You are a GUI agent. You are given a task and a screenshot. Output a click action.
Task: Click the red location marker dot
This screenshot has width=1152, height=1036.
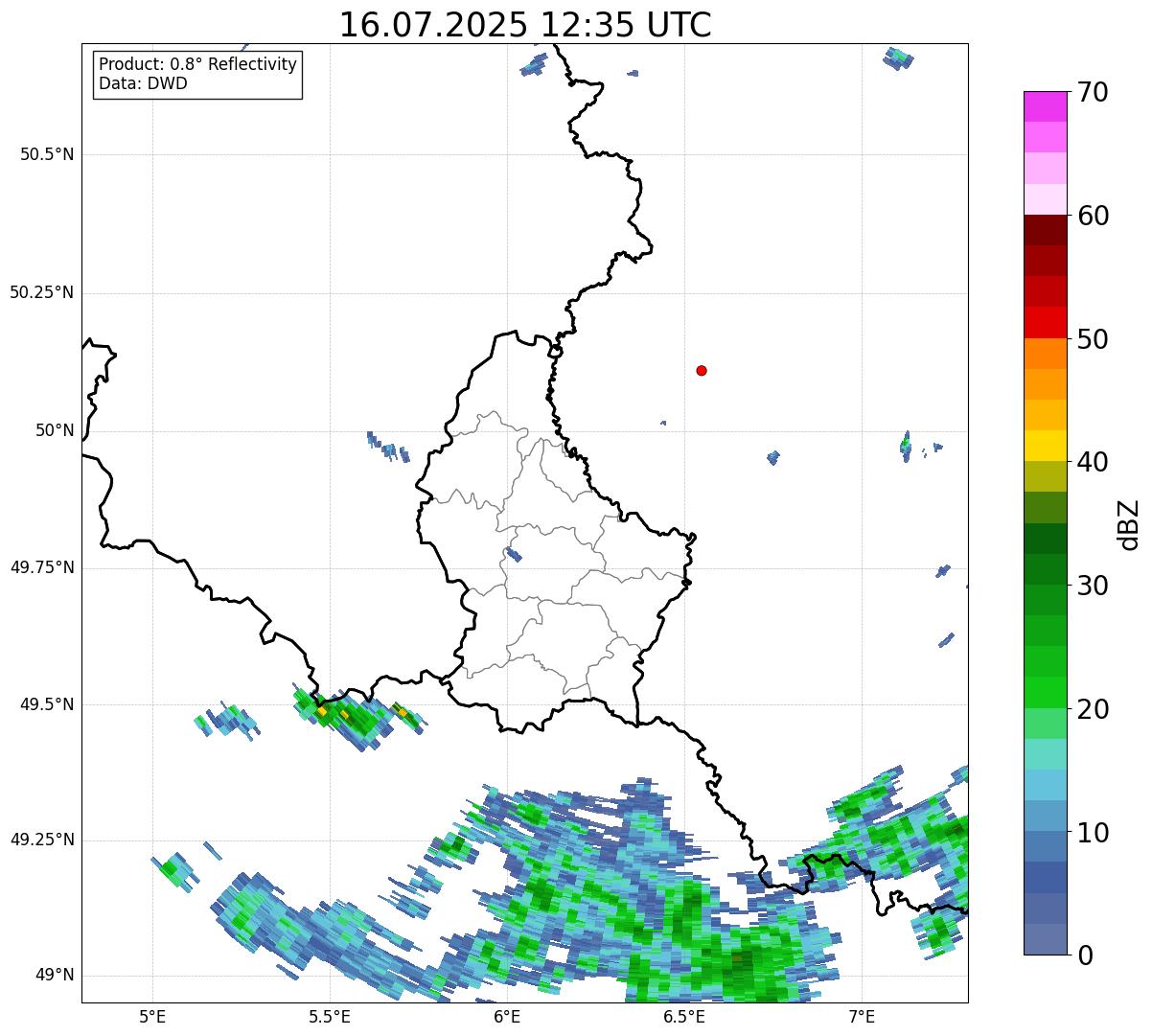click(702, 370)
